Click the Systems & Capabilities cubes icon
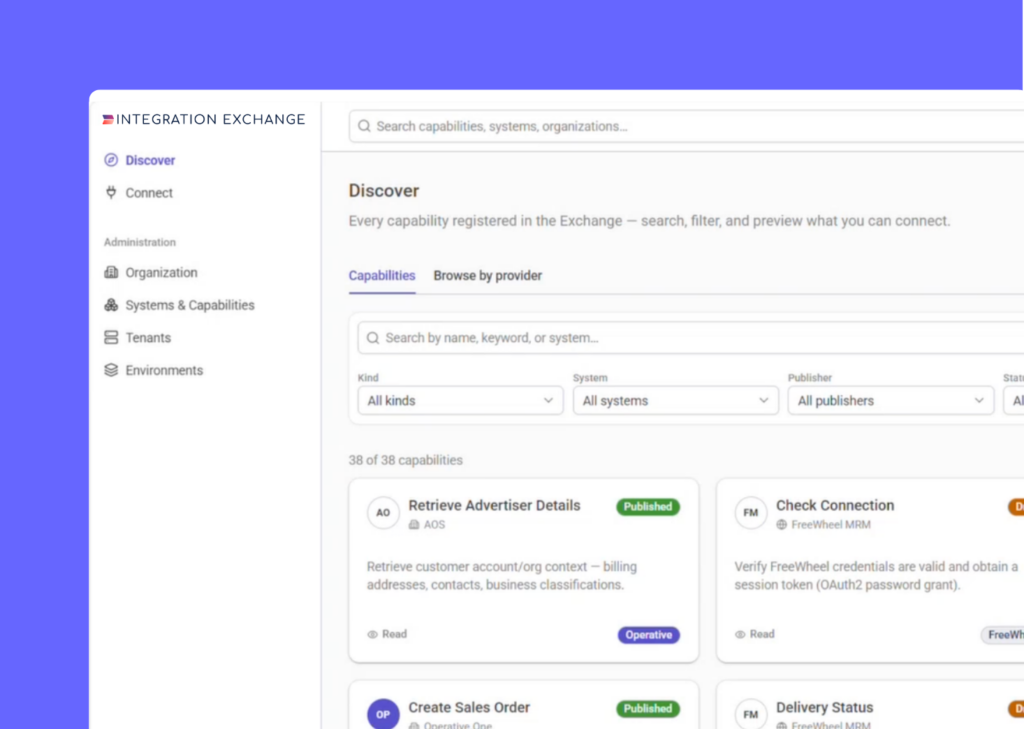 111,305
